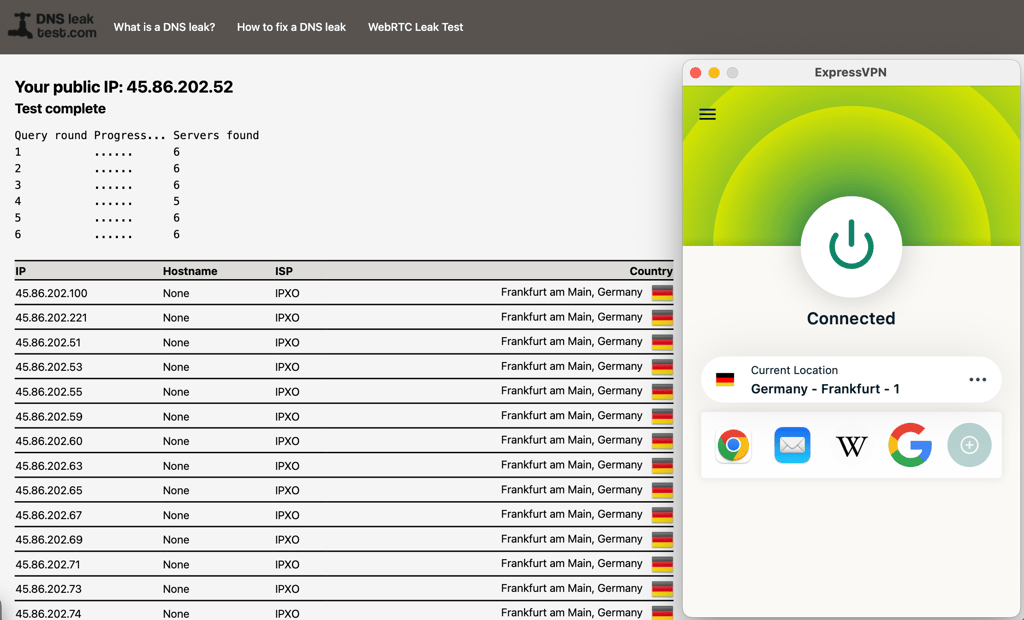Viewport: 1024px width, 620px height.
Task: Click the IP column header
Action: tap(21, 271)
